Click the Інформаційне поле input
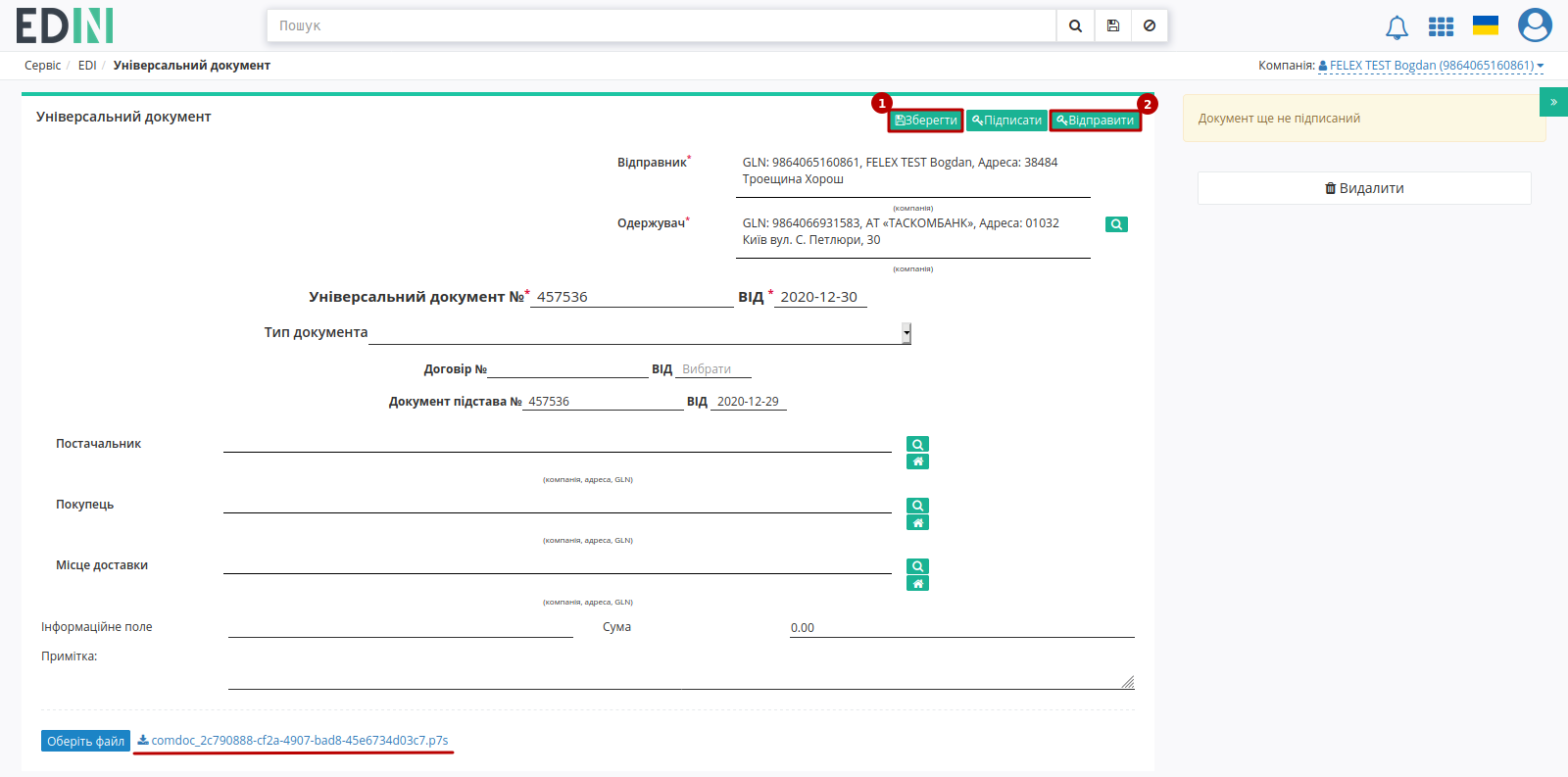This screenshot has width=1568, height=777. pyautogui.click(x=401, y=628)
